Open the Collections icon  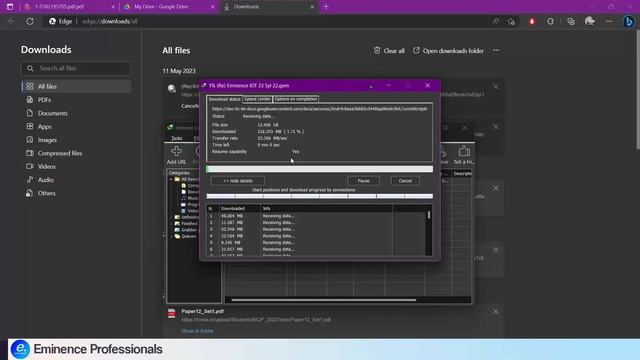(x=571, y=21)
